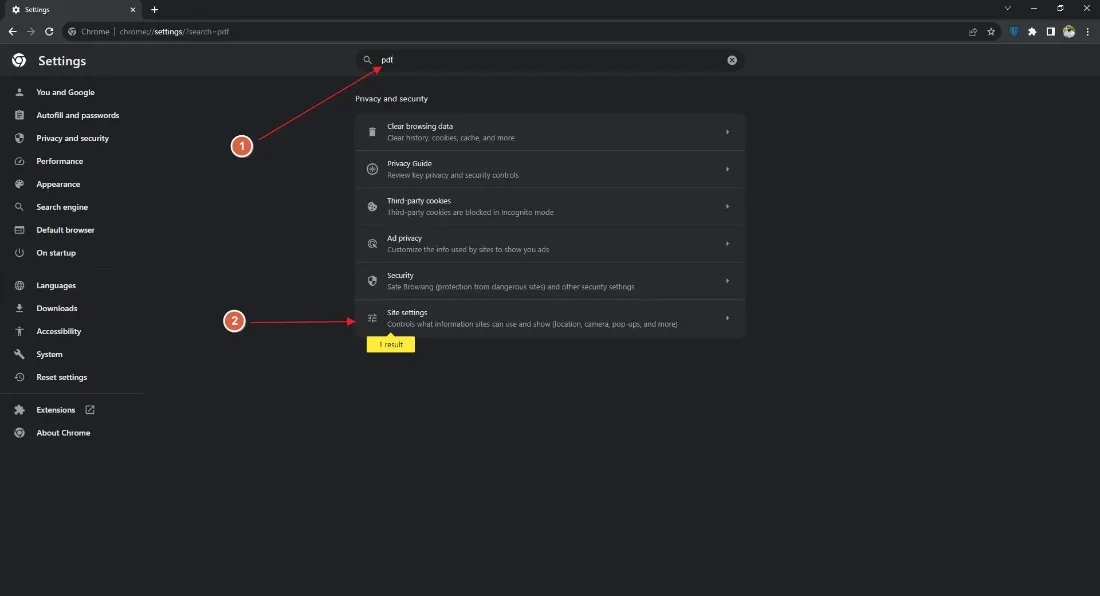Click the Clear browsing data trash icon
This screenshot has height=596, width=1100.
point(372,131)
